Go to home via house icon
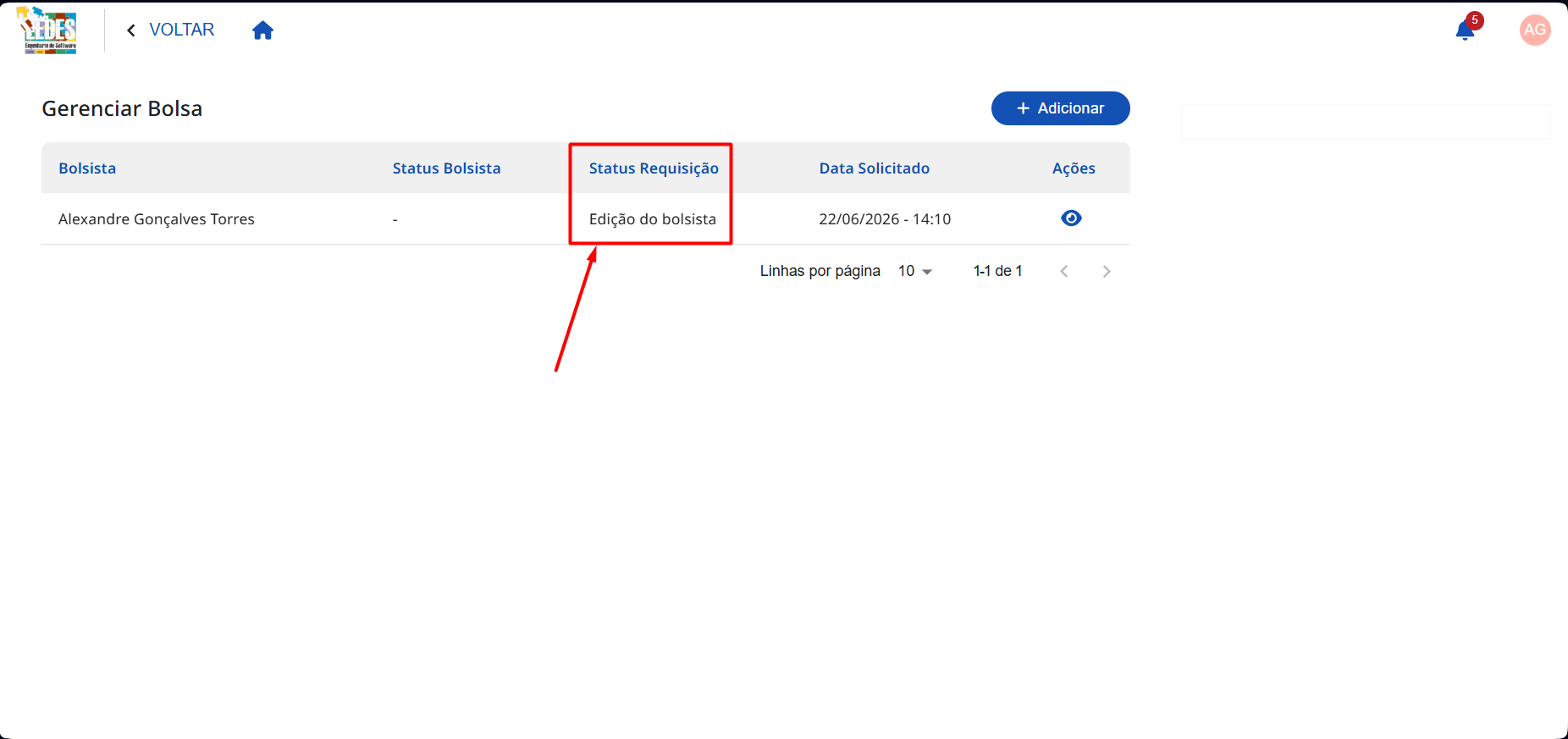The width and height of the screenshot is (1568, 739). [x=263, y=30]
